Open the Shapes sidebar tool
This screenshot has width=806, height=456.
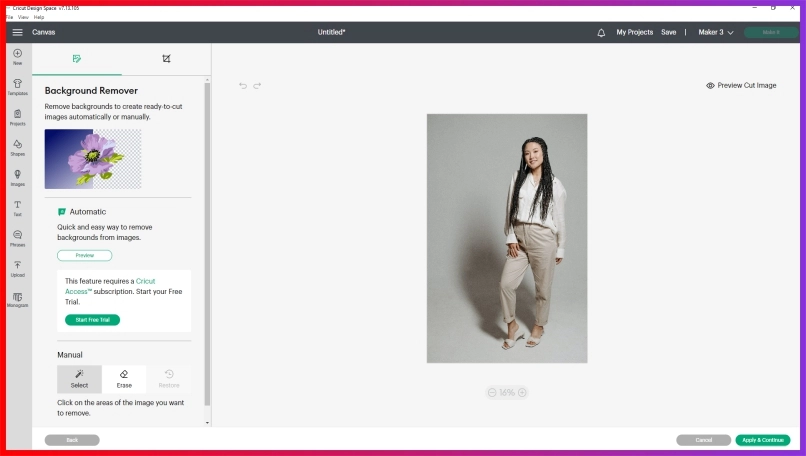coord(17,147)
